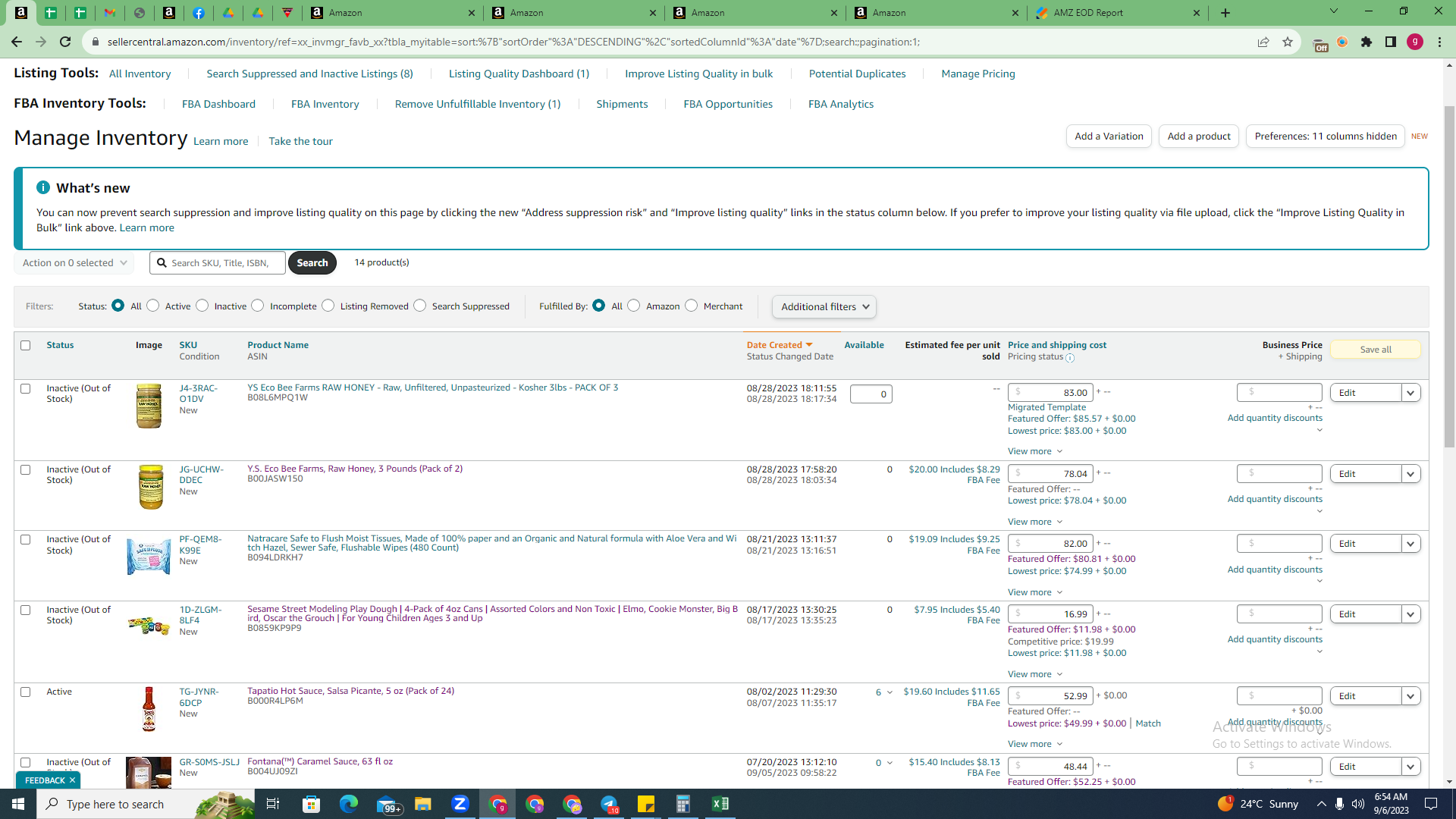Select the YS Eco Bee Farms PACK OF 3 row checkbox
This screenshot has width=1456, height=819.
[26, 389]
